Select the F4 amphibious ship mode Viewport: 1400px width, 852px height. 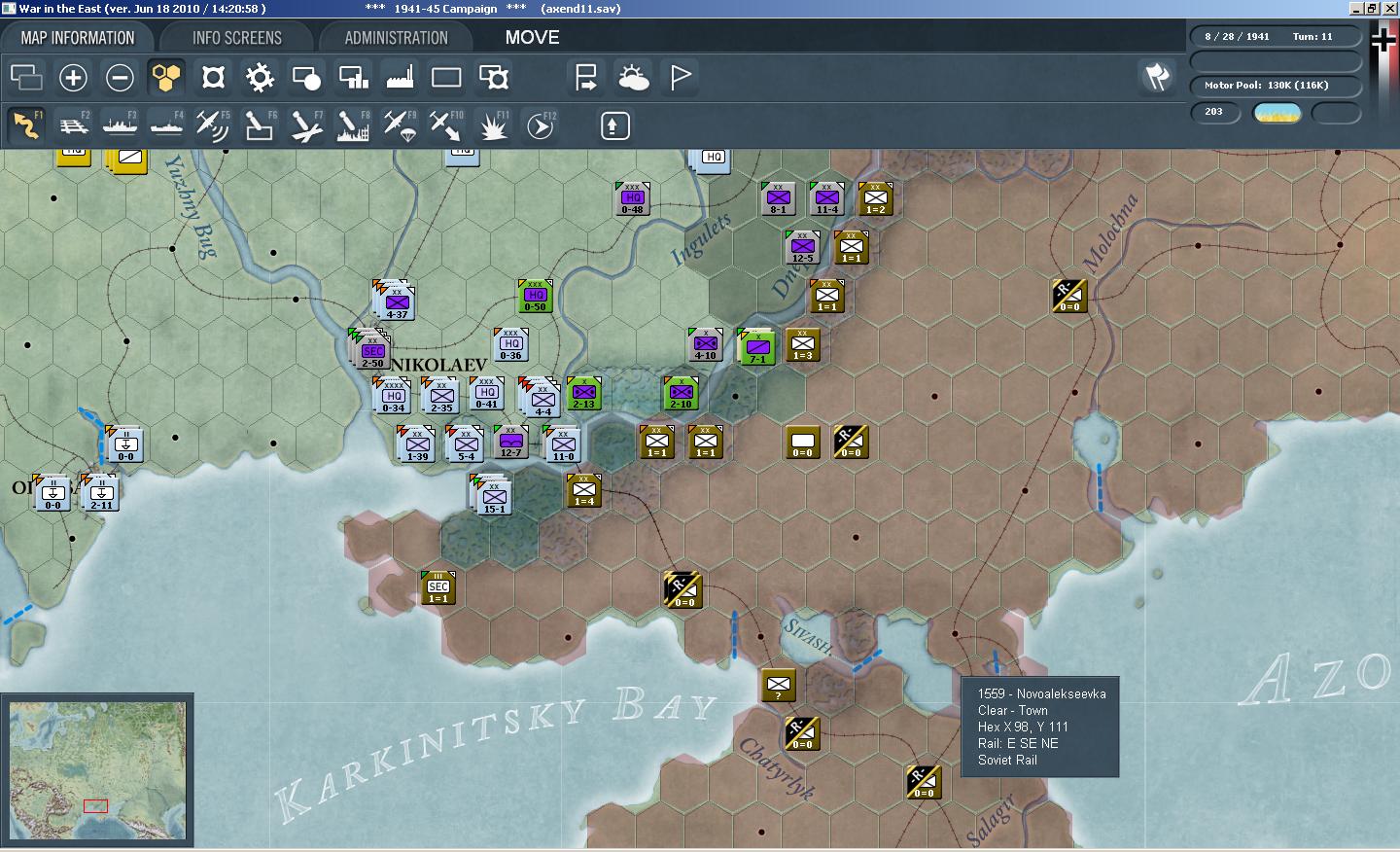(x=166, y=124)
